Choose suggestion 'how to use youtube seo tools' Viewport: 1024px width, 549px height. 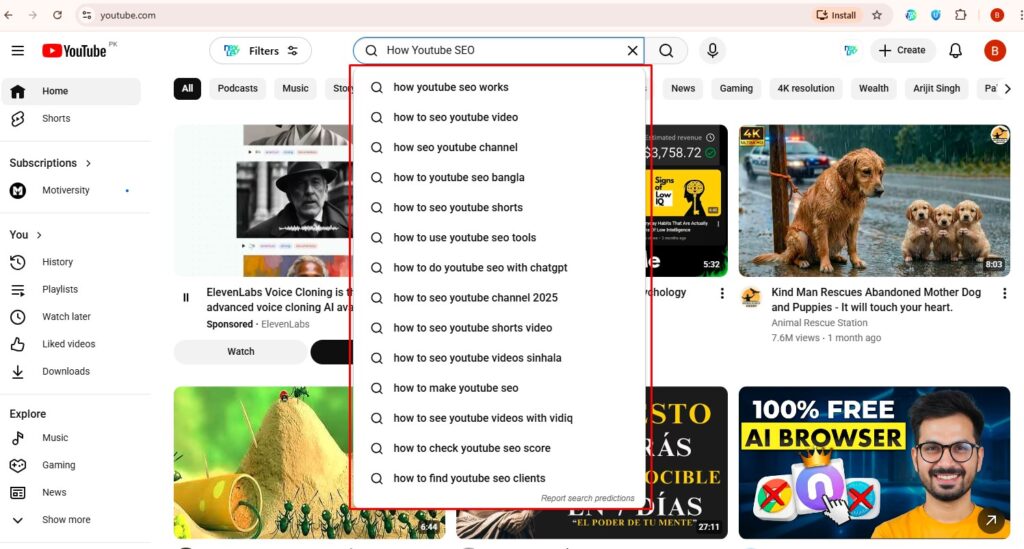tap(499, 238)
